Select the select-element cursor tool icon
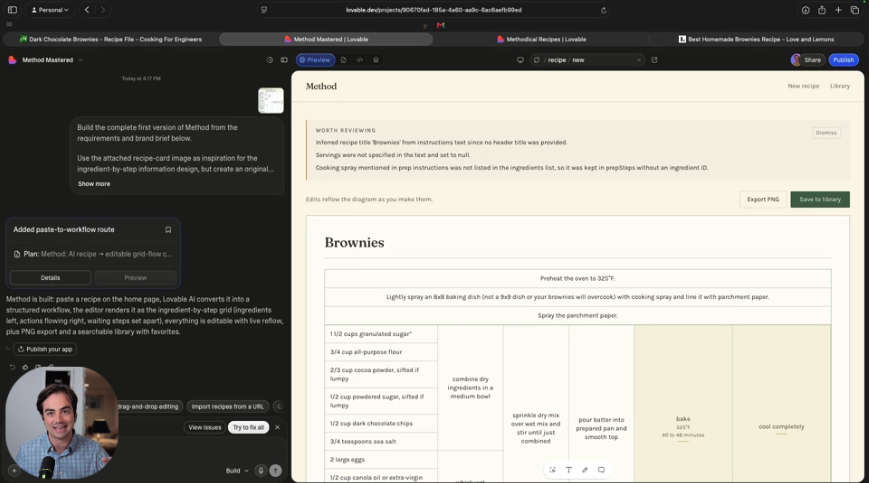 553,470
